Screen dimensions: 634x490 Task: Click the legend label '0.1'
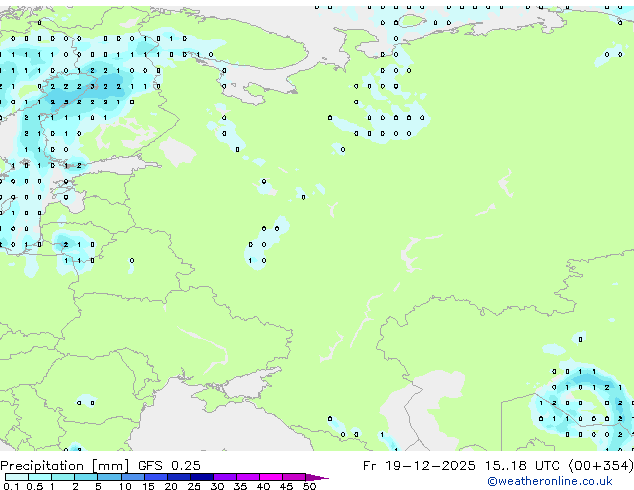[12, 486]
